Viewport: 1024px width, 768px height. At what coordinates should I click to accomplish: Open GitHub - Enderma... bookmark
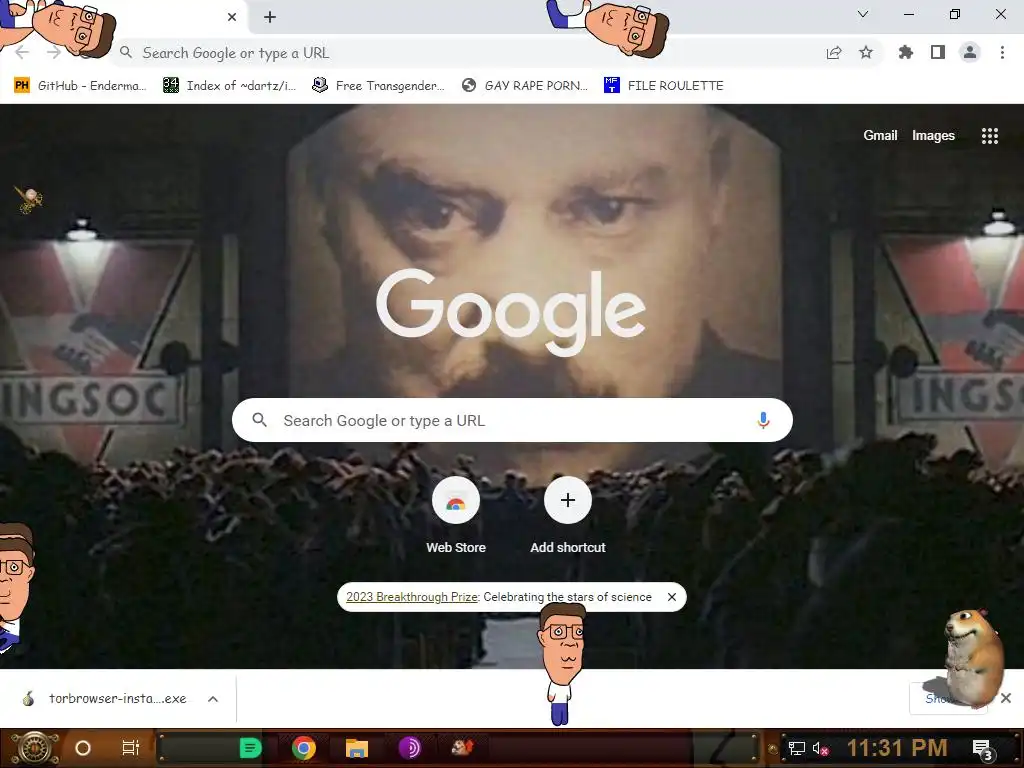[x=80, y=86]
